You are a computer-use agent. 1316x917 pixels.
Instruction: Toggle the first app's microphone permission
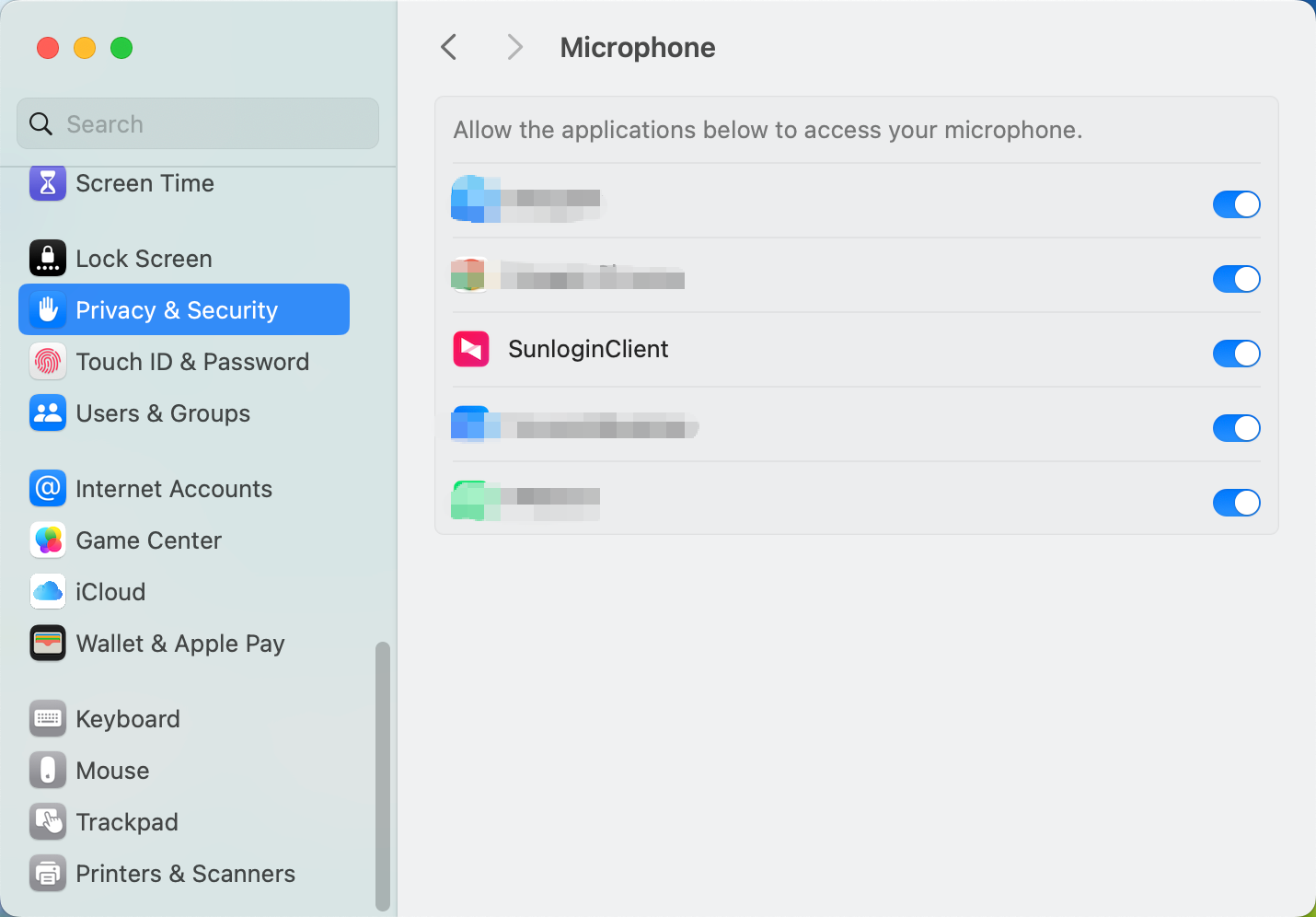[x=1236, y=204]
